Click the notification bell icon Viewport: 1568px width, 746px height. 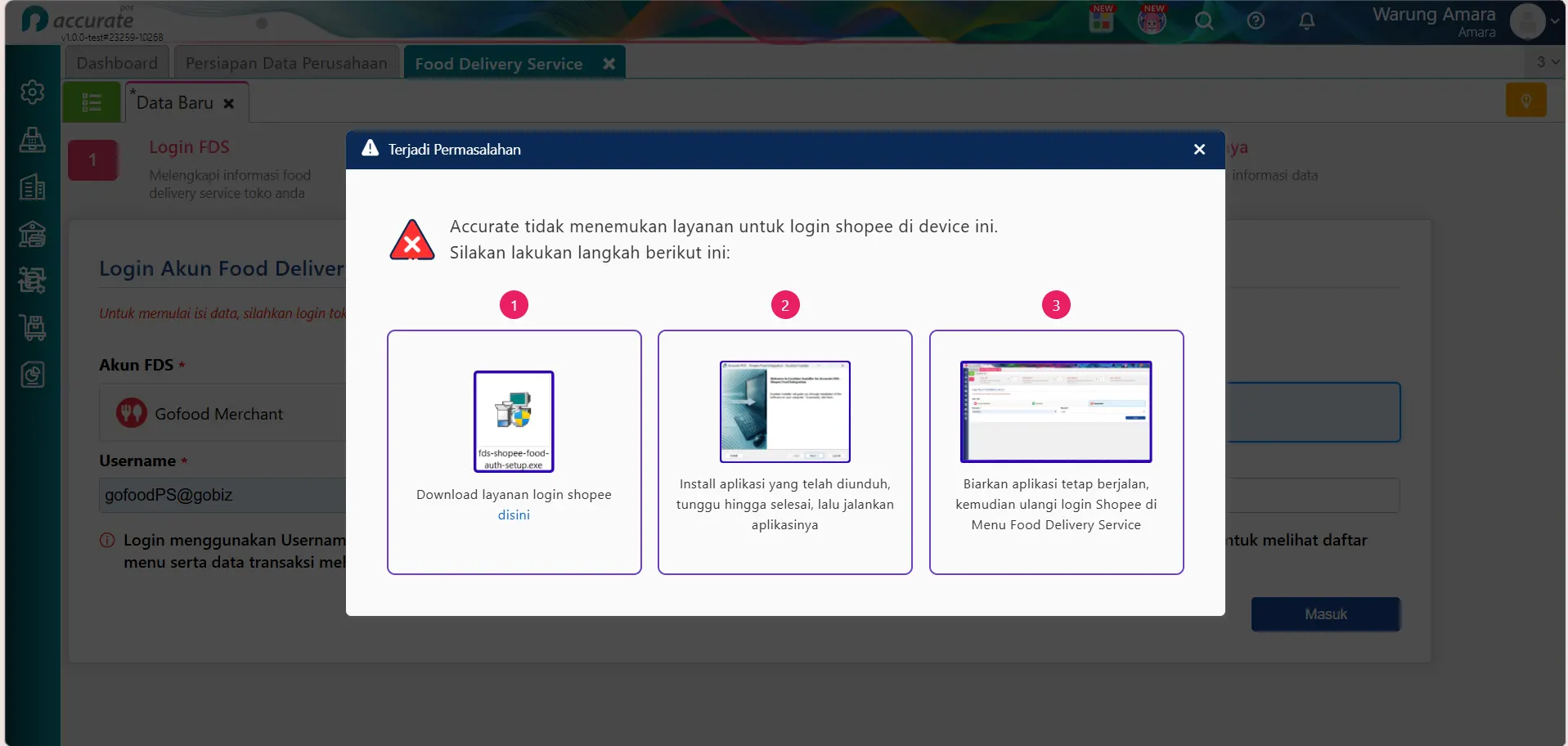tap(1307, 21)
